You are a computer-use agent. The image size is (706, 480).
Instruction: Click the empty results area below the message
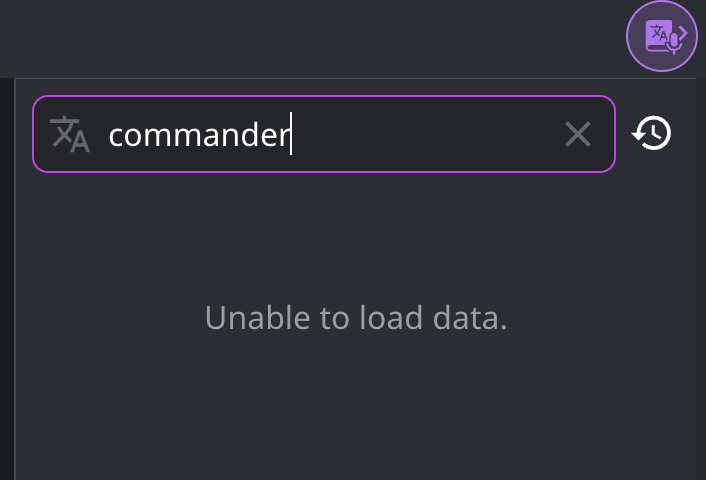(356, 410)
